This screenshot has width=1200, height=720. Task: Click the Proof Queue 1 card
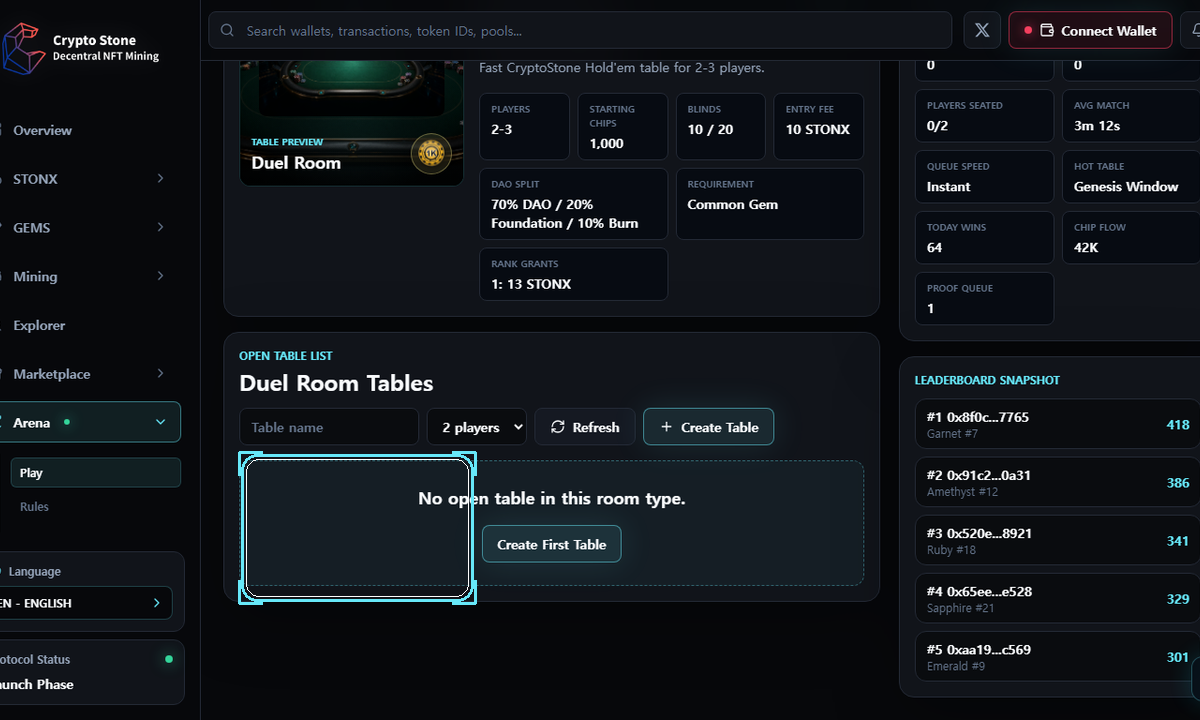[984, 299]
